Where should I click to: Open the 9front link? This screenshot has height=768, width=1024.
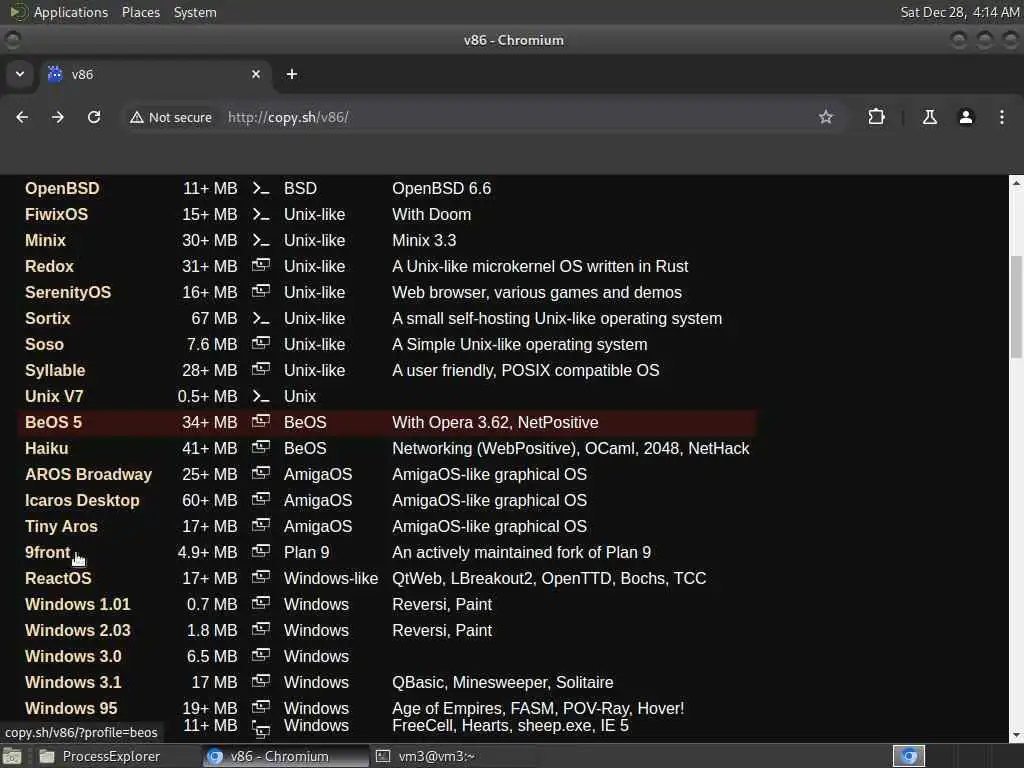[47, 552]
